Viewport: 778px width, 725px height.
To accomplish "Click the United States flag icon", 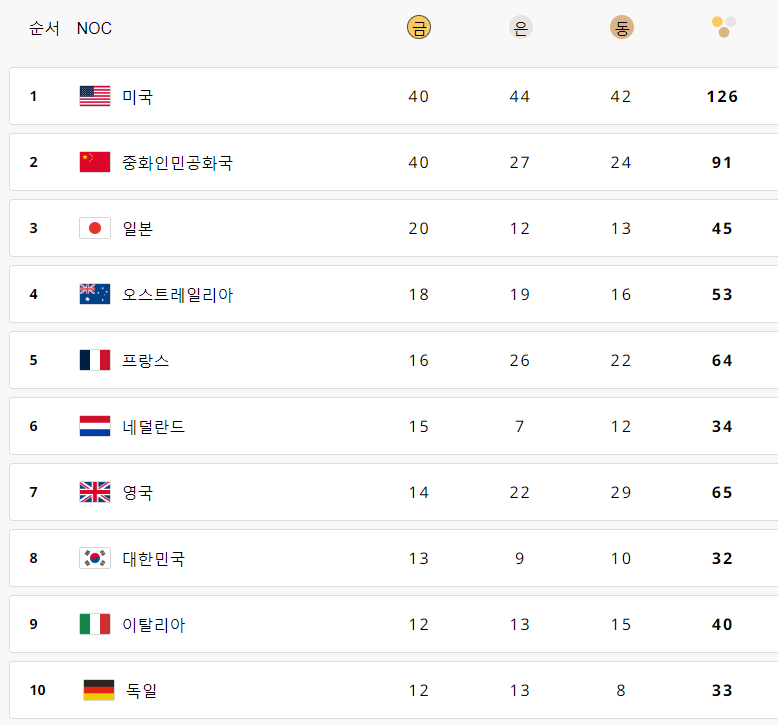I will (95, 96).
